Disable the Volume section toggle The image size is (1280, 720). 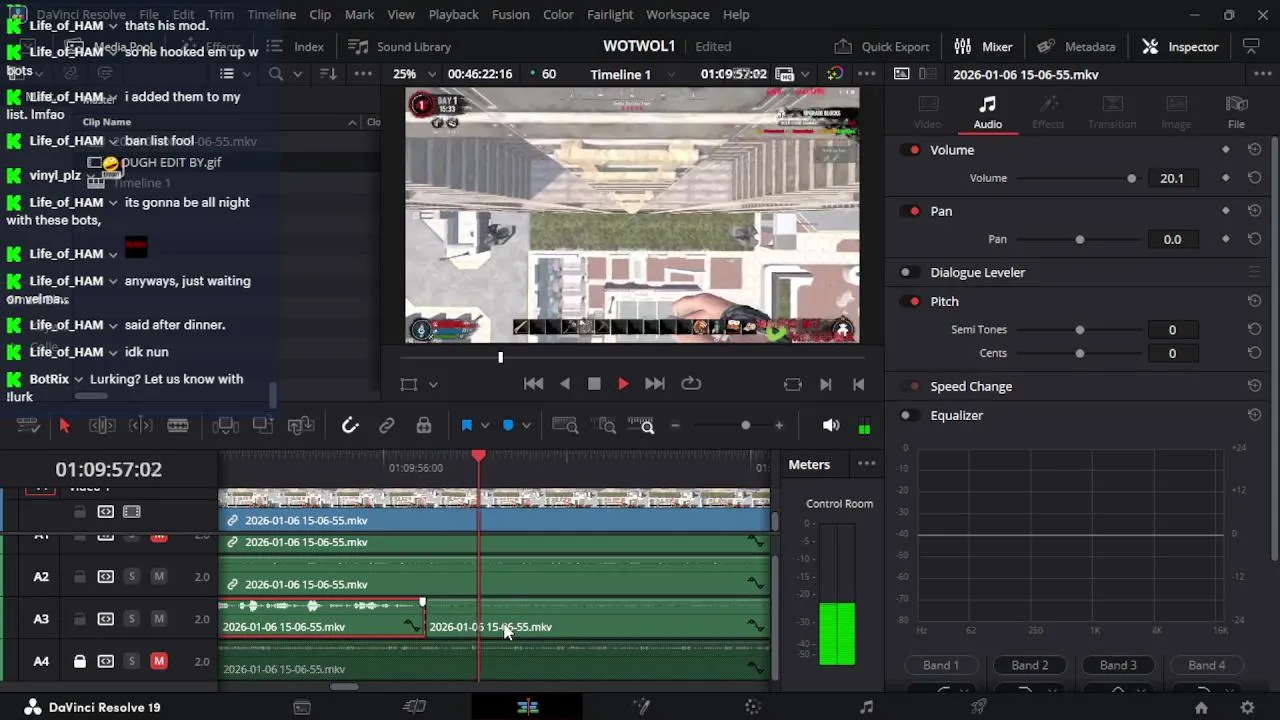tap(911, 150)
